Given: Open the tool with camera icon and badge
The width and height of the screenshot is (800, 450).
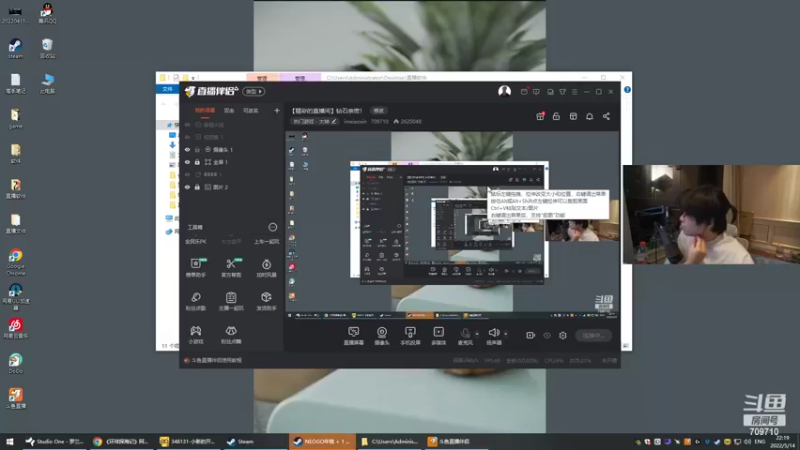Looking at the screenshot, I should (196, 267).
